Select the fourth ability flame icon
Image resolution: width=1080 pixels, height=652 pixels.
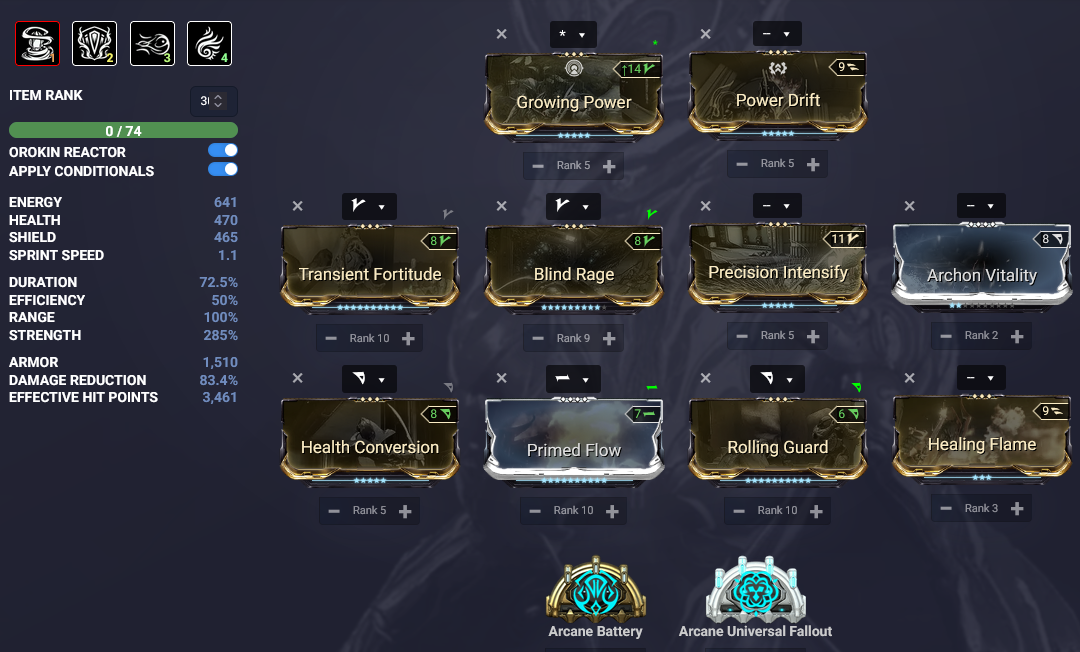[x=209, y=43]
